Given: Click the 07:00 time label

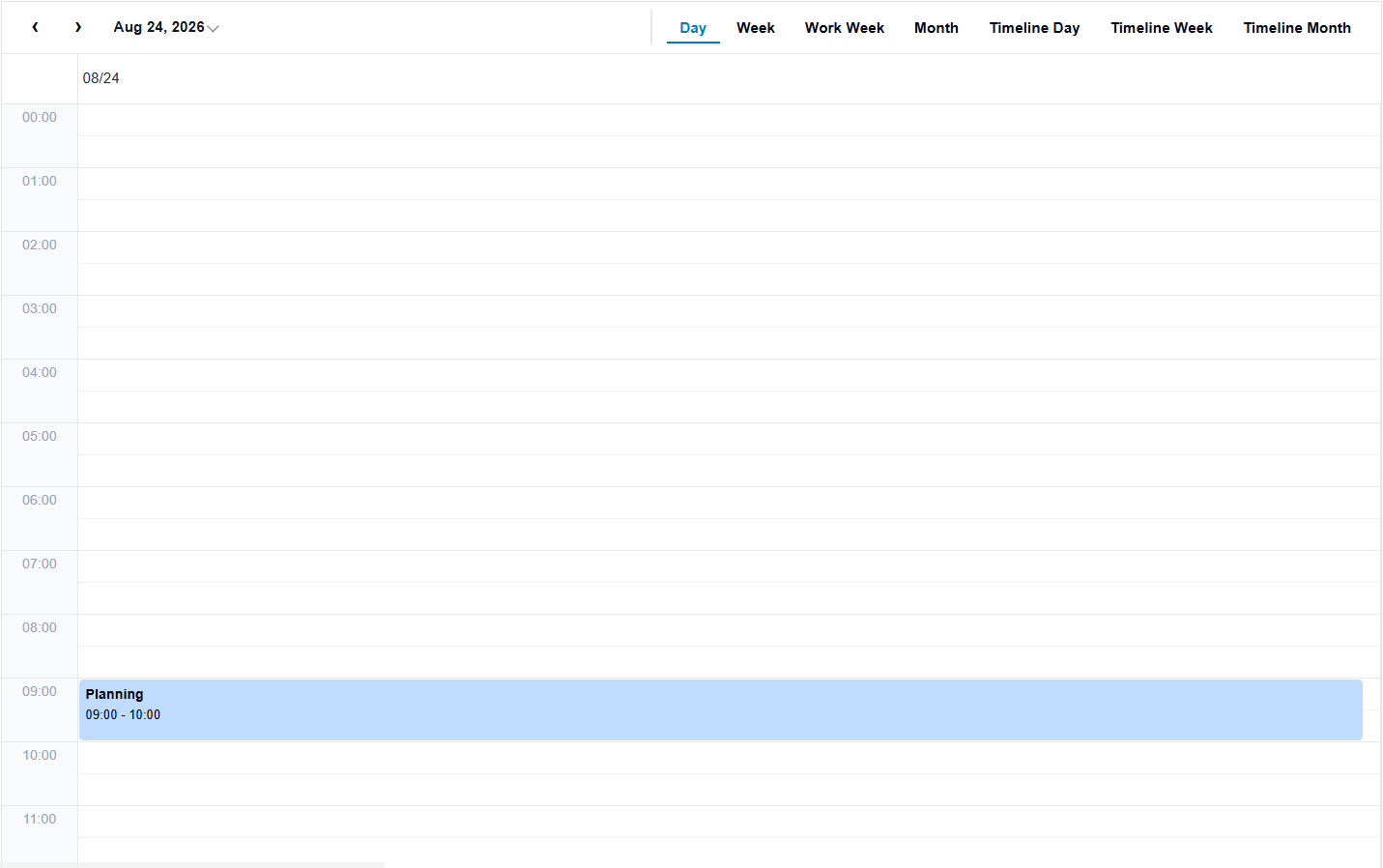Looking at the screenshot, I should (x=40, y=564).
